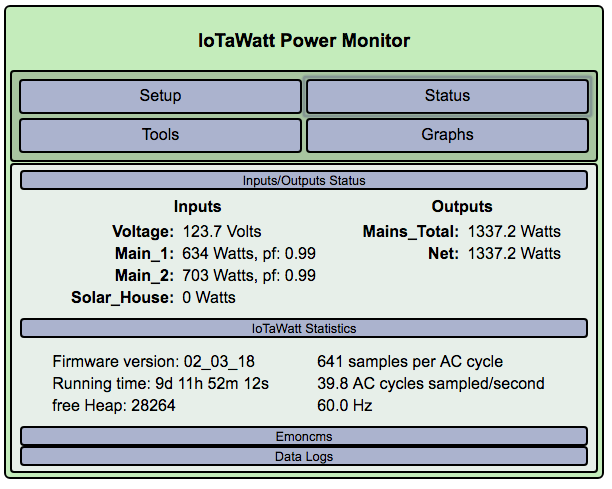Click the Solar_House: input label
Screen dimensions: 612x489
(x=123, y=298)
